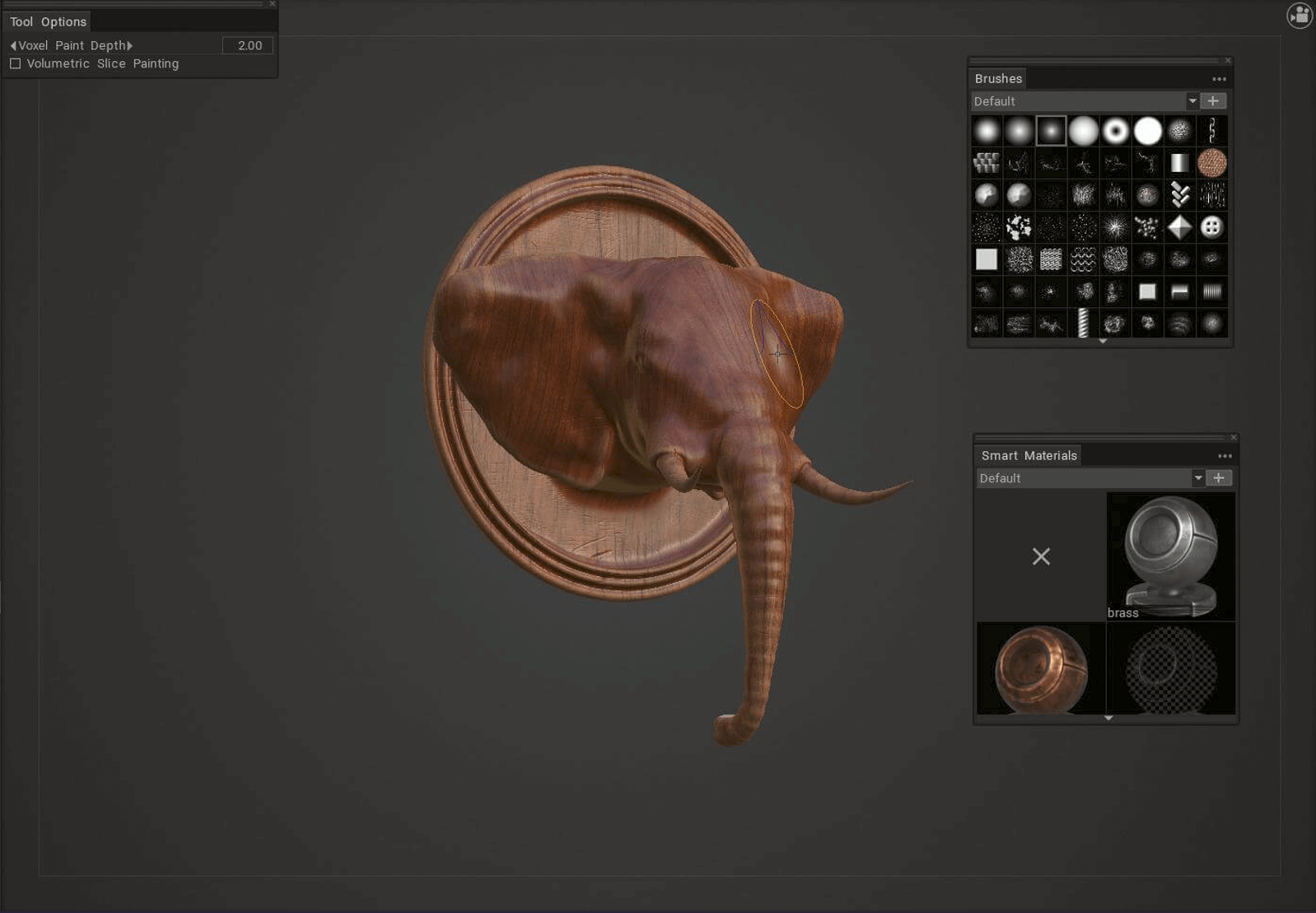Enable Volumetric Slice Painting checkbox
Screen dimensions: 1316x913
[15, 63]
